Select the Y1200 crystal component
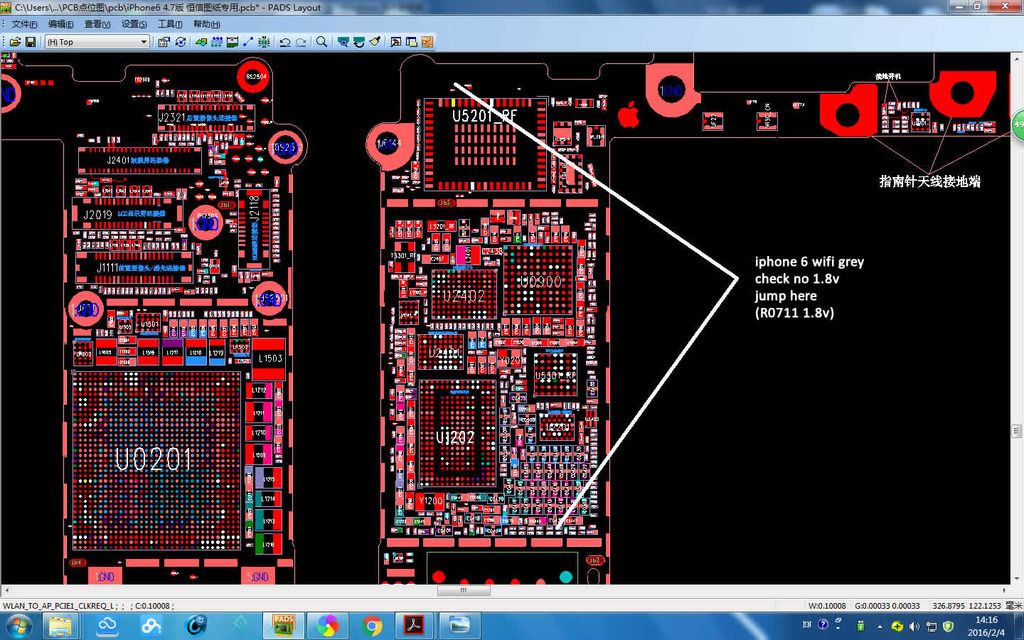Viewport: 1024px width, 640px height. [430, 502]
